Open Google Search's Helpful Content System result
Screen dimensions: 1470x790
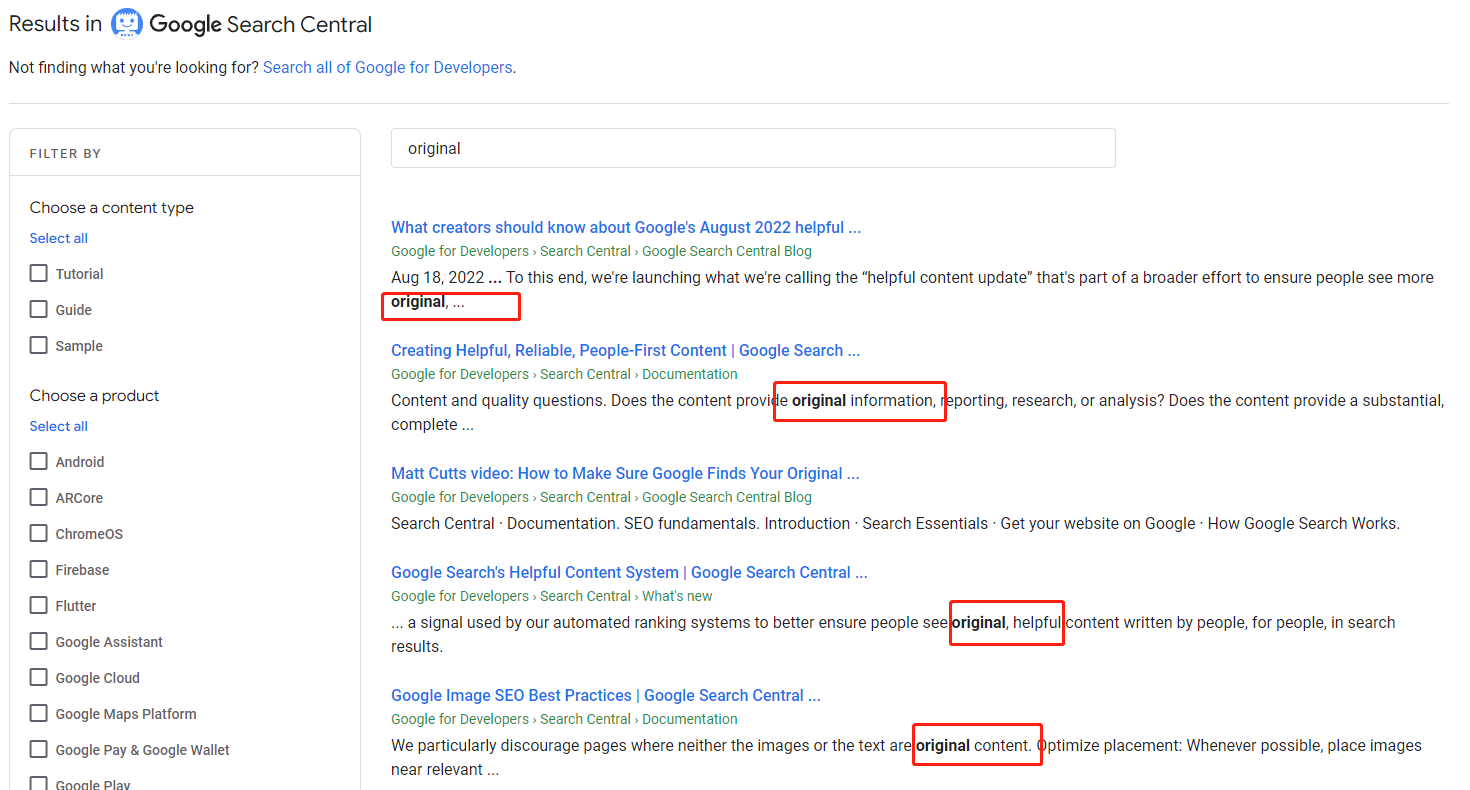click(x=628, y=573)
